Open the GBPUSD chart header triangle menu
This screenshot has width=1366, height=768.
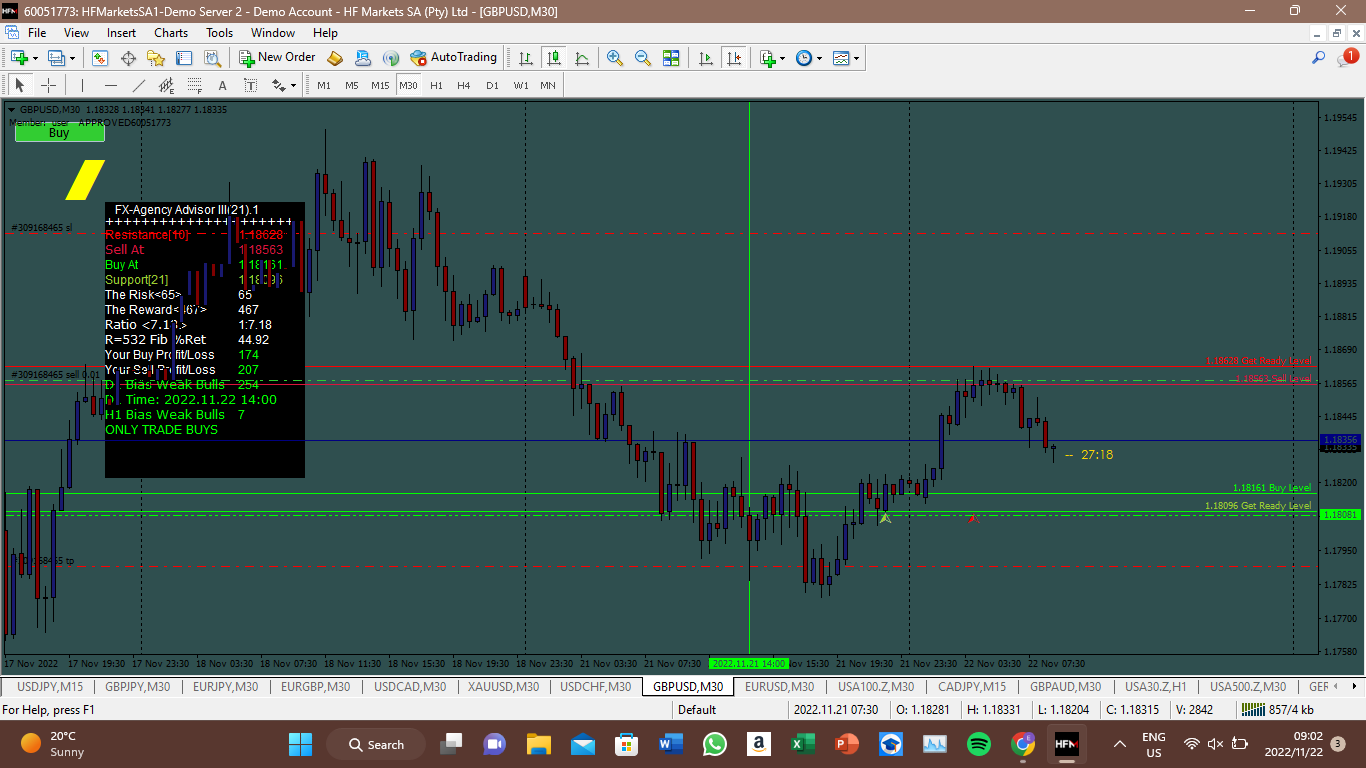pos(12,109)
